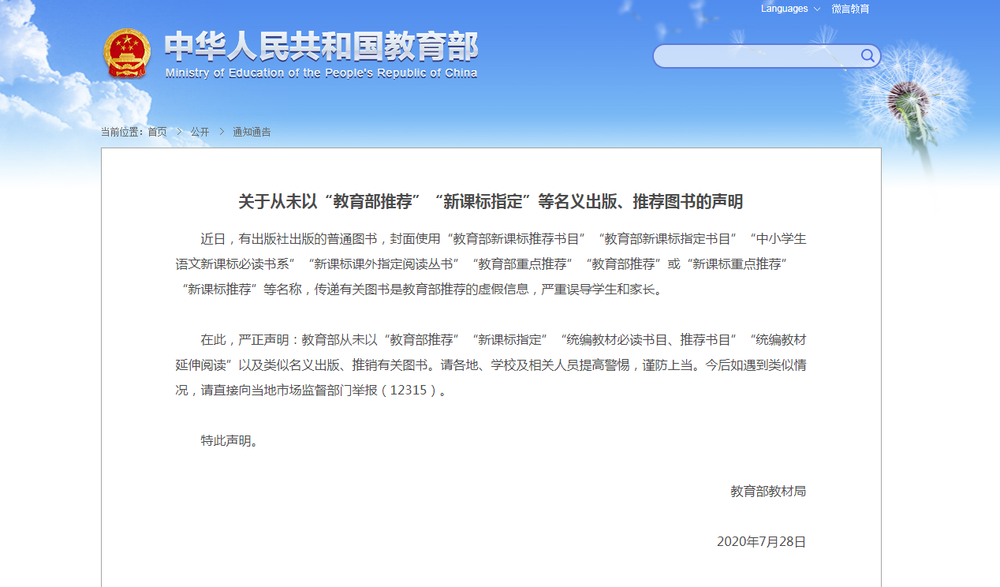Open the Languages dropdown
This screenshot has height=587, width=1000.
click(x=790, y=9)
